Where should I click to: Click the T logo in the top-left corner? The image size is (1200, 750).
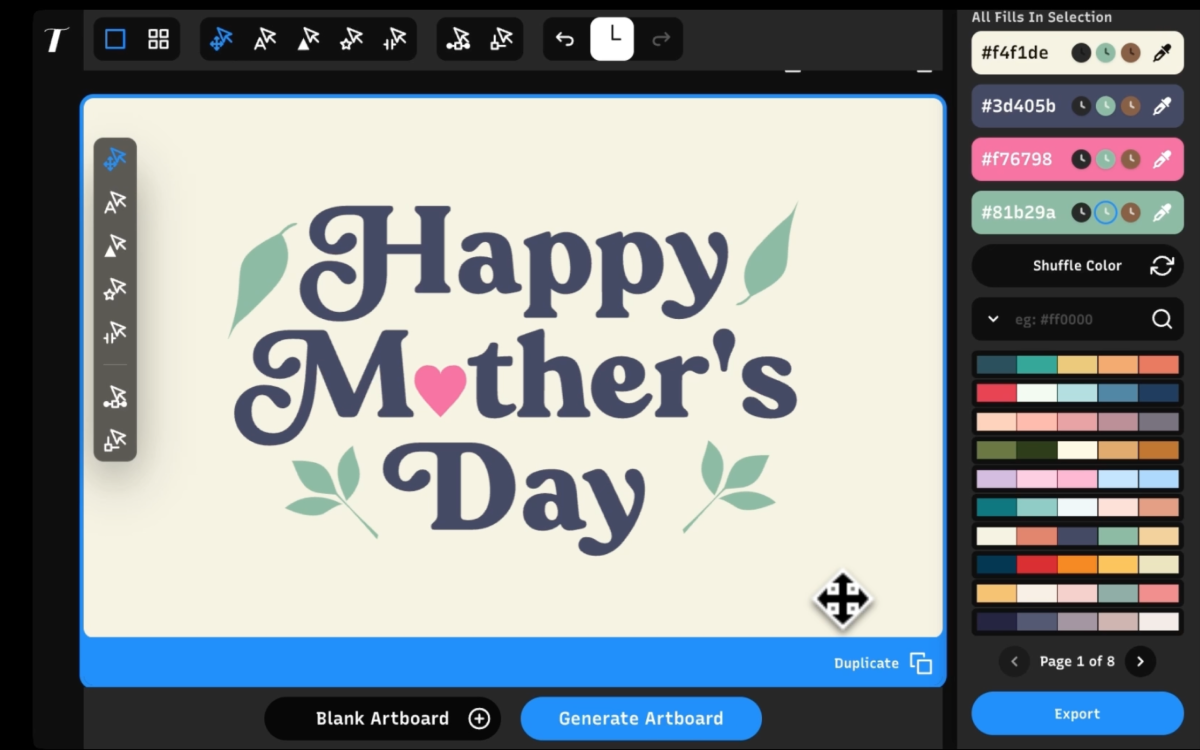click(56, 40)
